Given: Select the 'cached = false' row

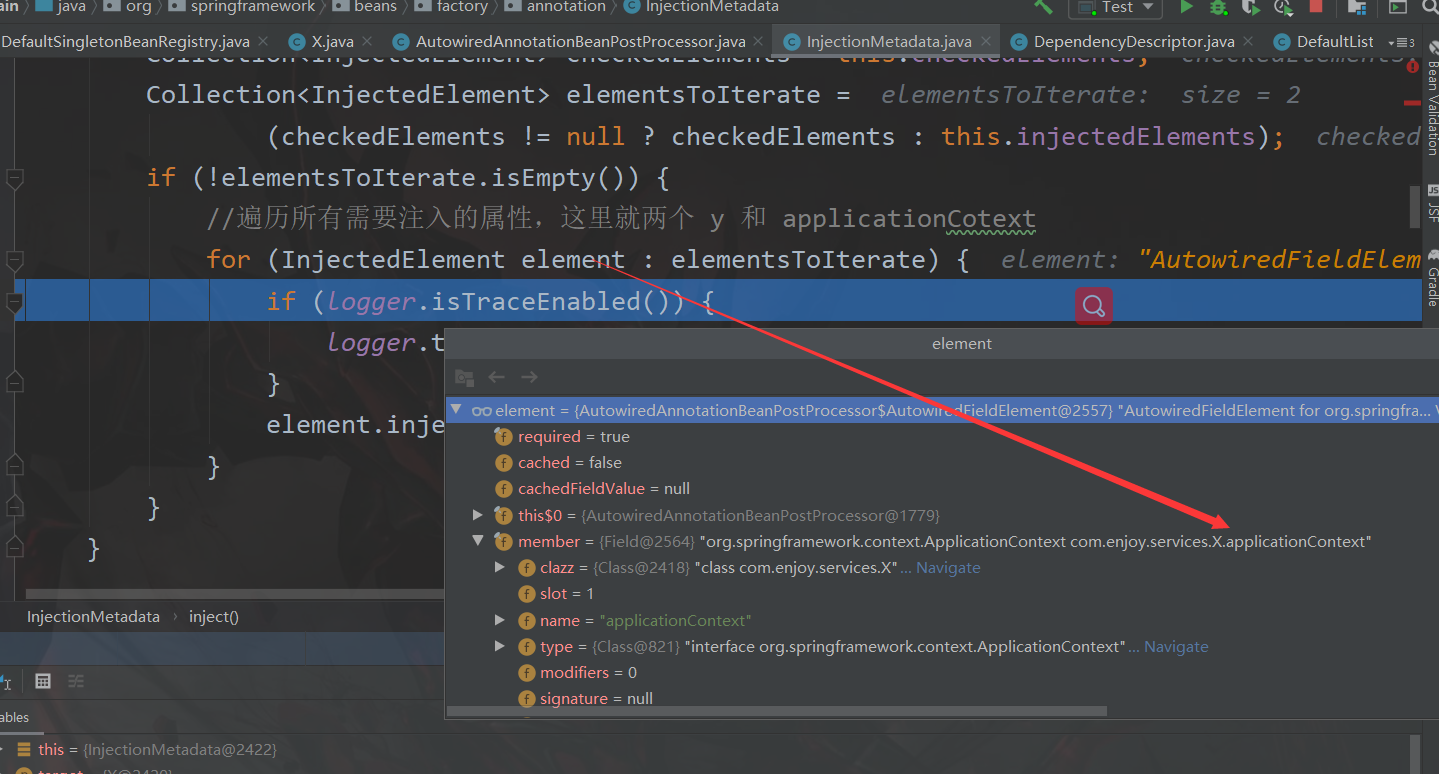Looking at the screenshot, I should pyautogui.click(x=942, y=463).
